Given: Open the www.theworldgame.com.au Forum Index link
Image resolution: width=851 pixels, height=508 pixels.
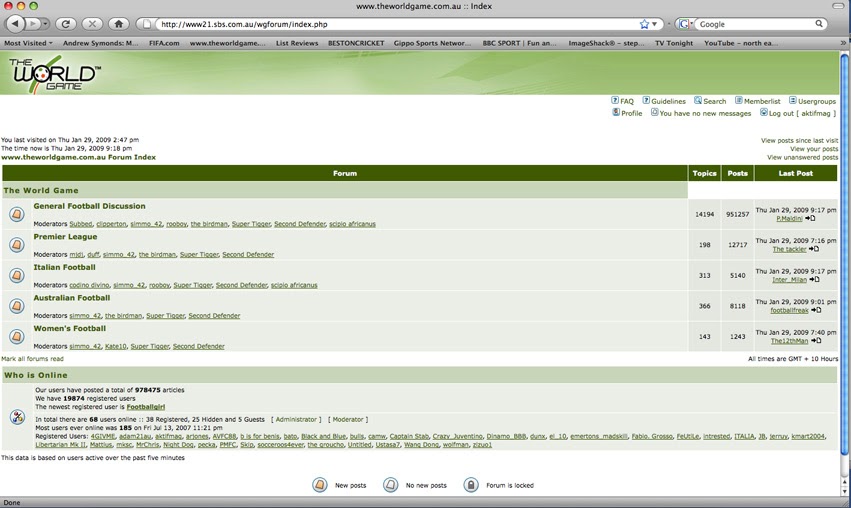Looking at the screenshot, I should (x=78, y=157).
